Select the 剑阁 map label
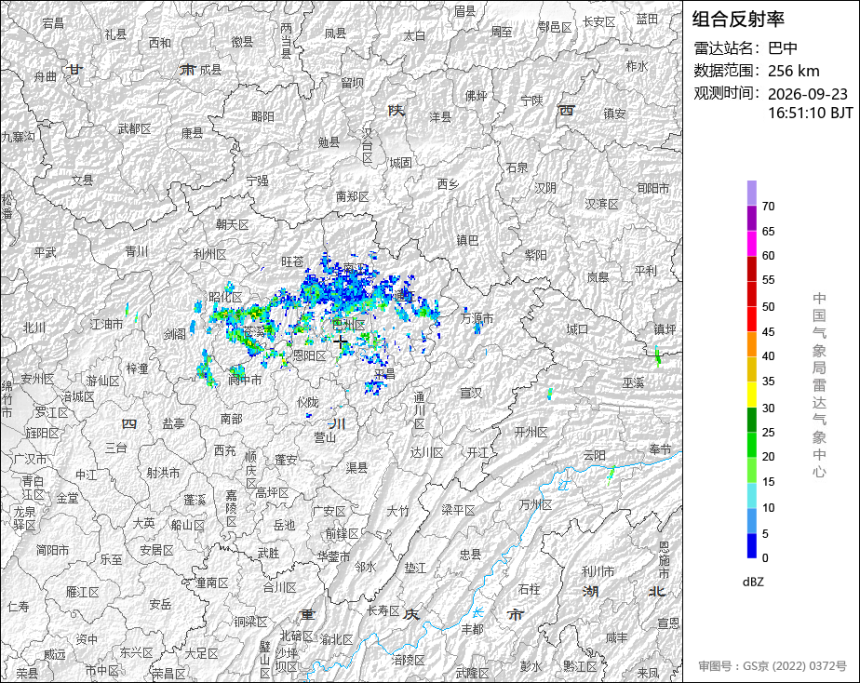Viewport: 860px width, 683px height. (x=174, y=334)
